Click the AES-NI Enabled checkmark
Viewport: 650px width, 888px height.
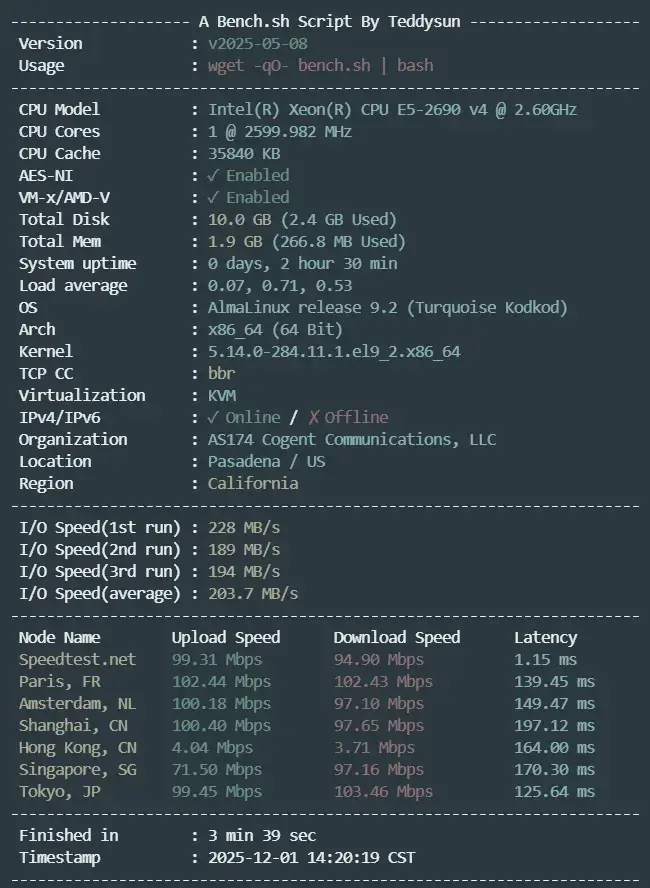[213, 175]
